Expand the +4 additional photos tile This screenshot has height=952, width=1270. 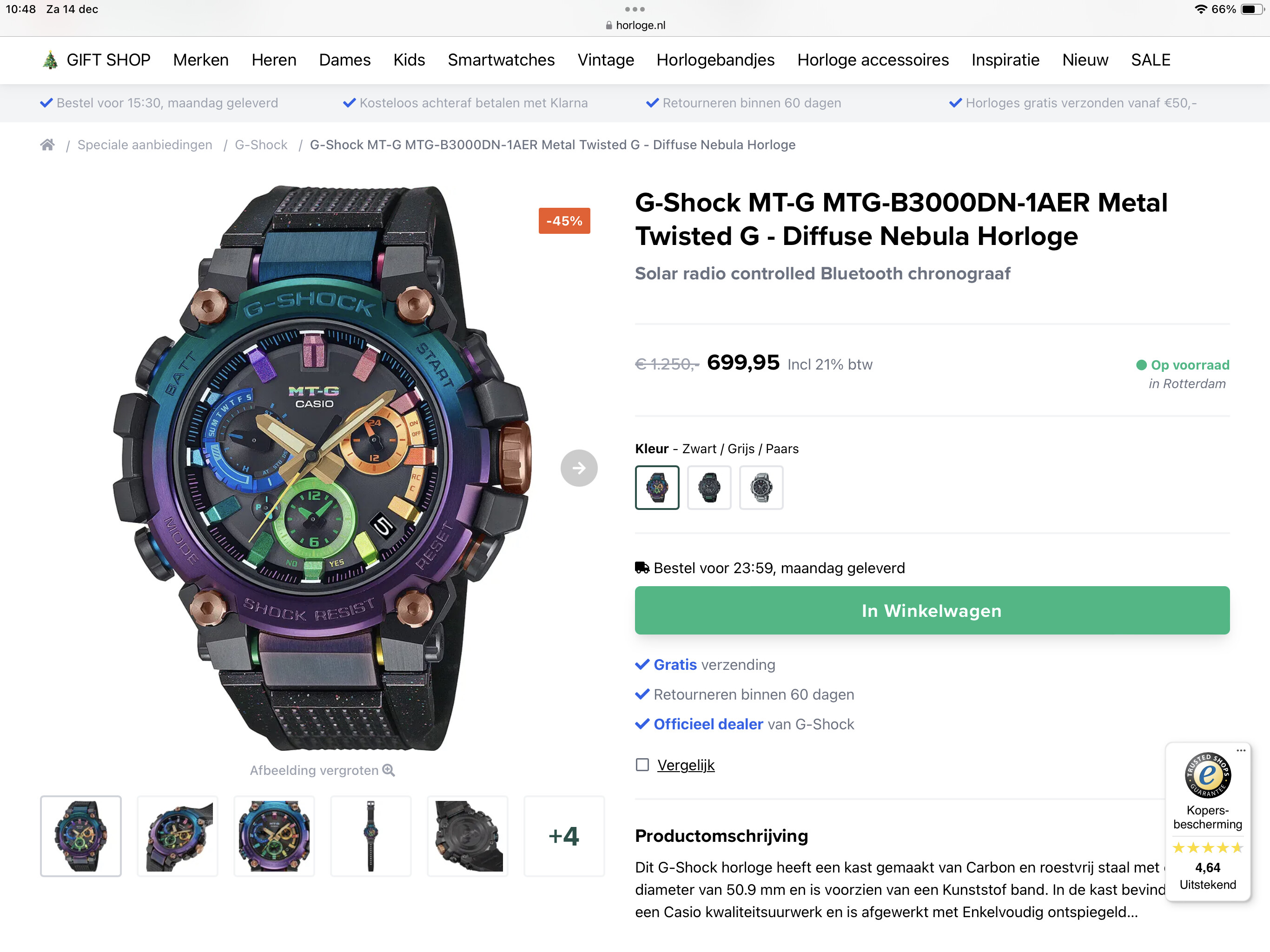pyautogui.click(x=564, y=836)
